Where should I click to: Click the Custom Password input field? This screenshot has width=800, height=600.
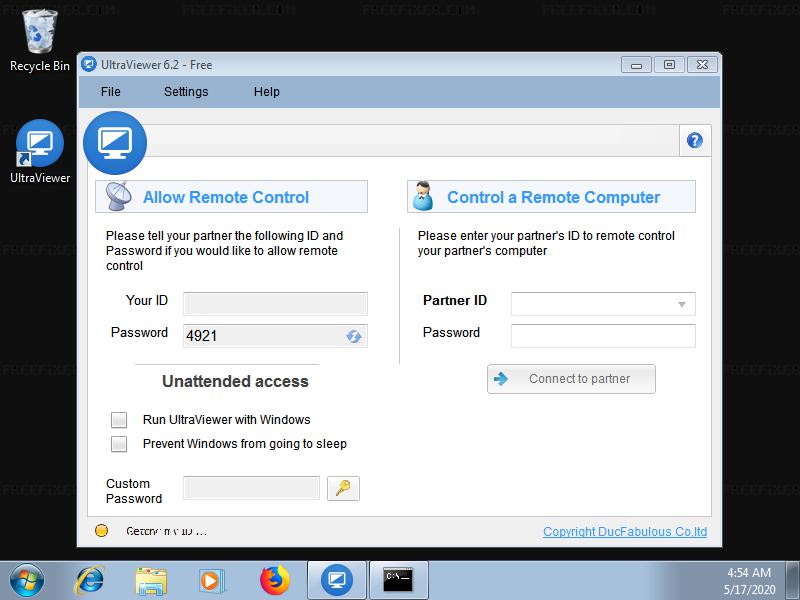(x=252, y=488)
